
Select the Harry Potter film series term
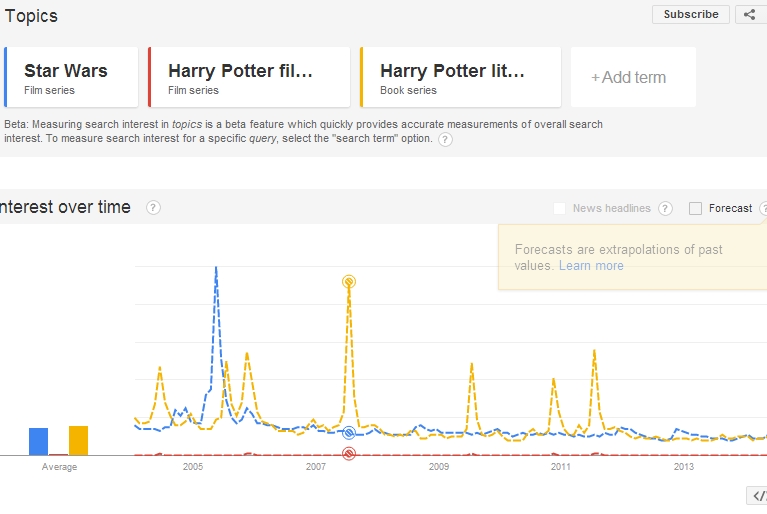click(x=249, y=77)
